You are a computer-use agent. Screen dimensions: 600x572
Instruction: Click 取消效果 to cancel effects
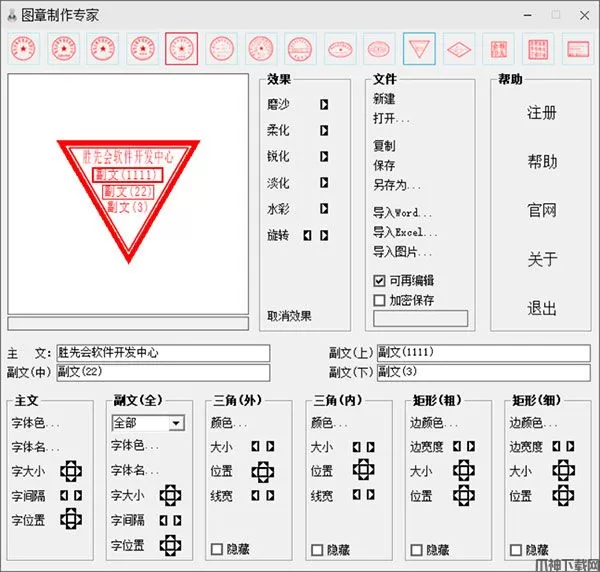coord(289,316)
